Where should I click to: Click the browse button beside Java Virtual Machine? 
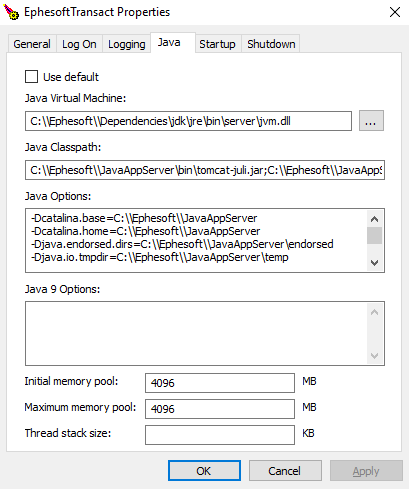(x=371, y=121)
